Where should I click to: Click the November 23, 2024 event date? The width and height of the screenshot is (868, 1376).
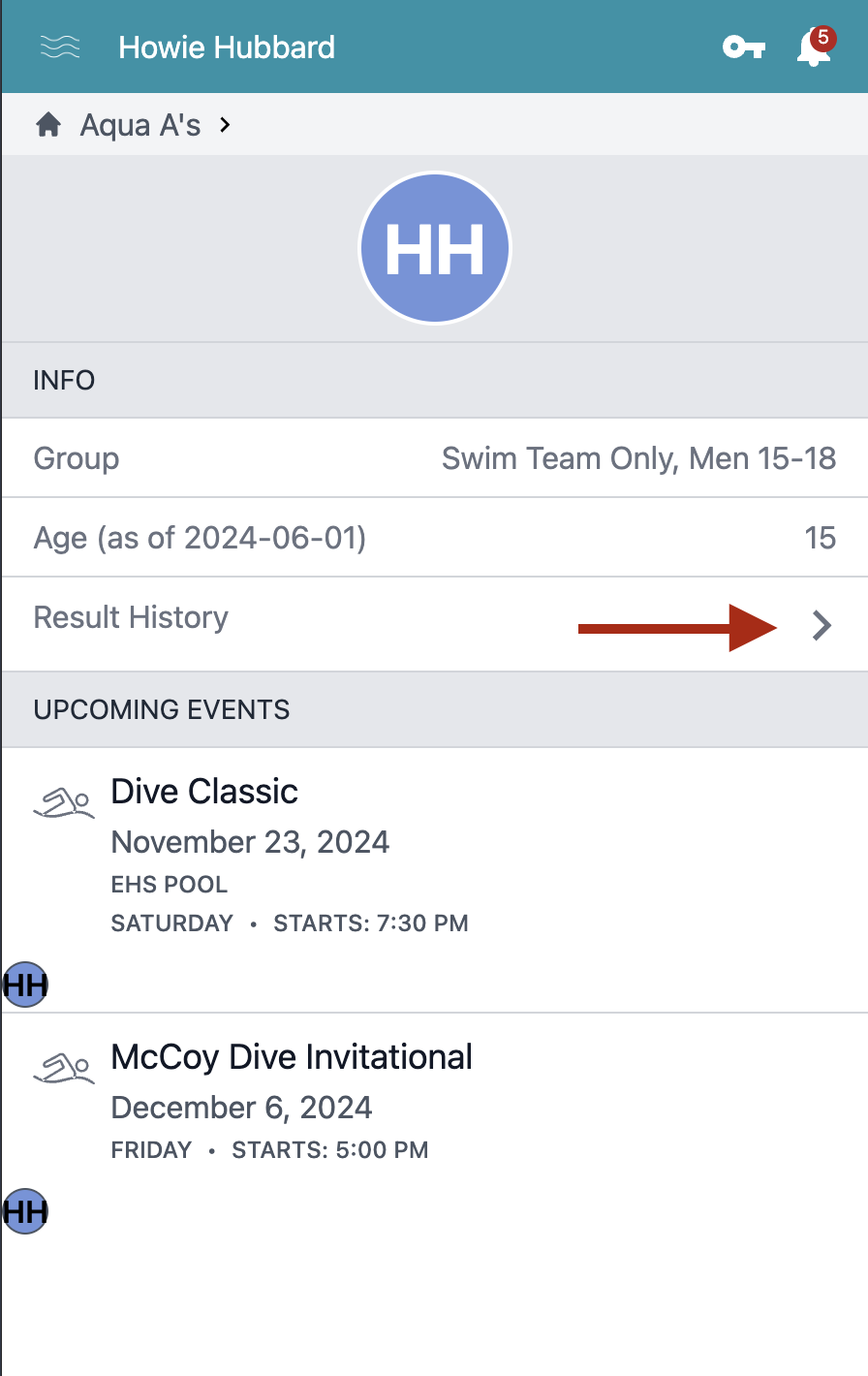coord(250,842)
